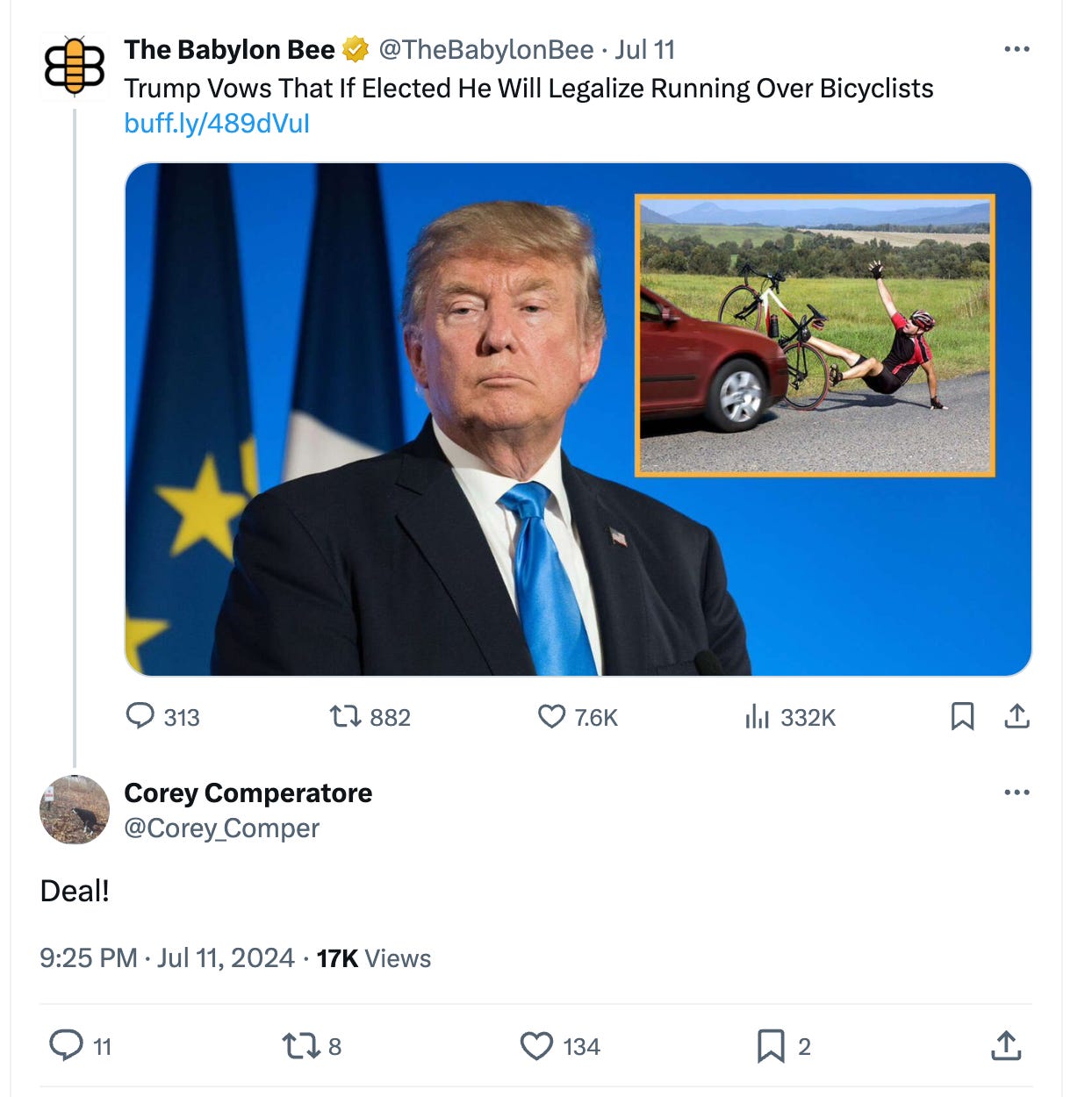Reply to Corey's tweet with 11 replies
This screenshot has height=1097, width=1092.
pyautogui.click(x=66, y=1045)
